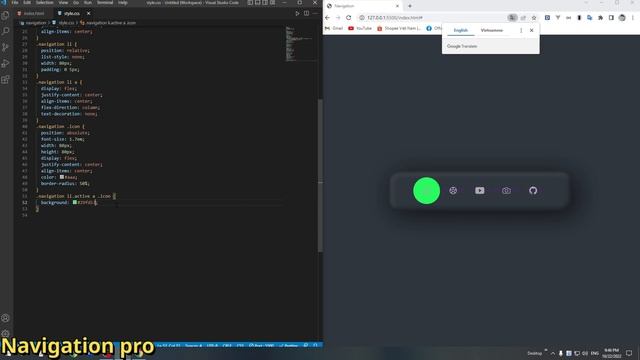Close the Google Translate popup
The width and height of the screenshot is (640, 360).
tap(531, 30)
